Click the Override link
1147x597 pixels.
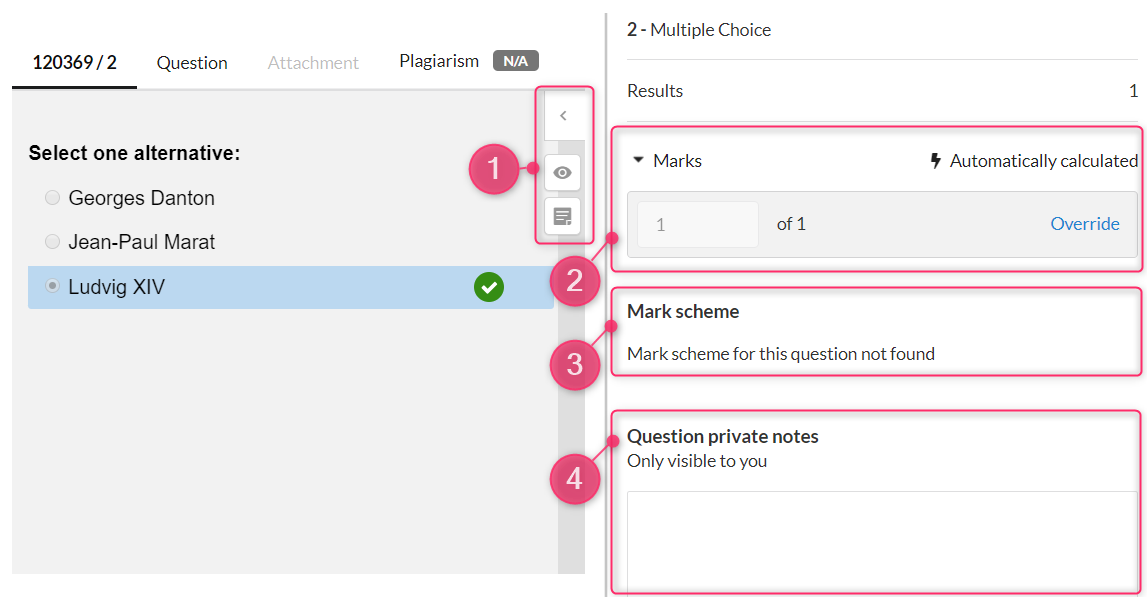tap(1085, 224)
